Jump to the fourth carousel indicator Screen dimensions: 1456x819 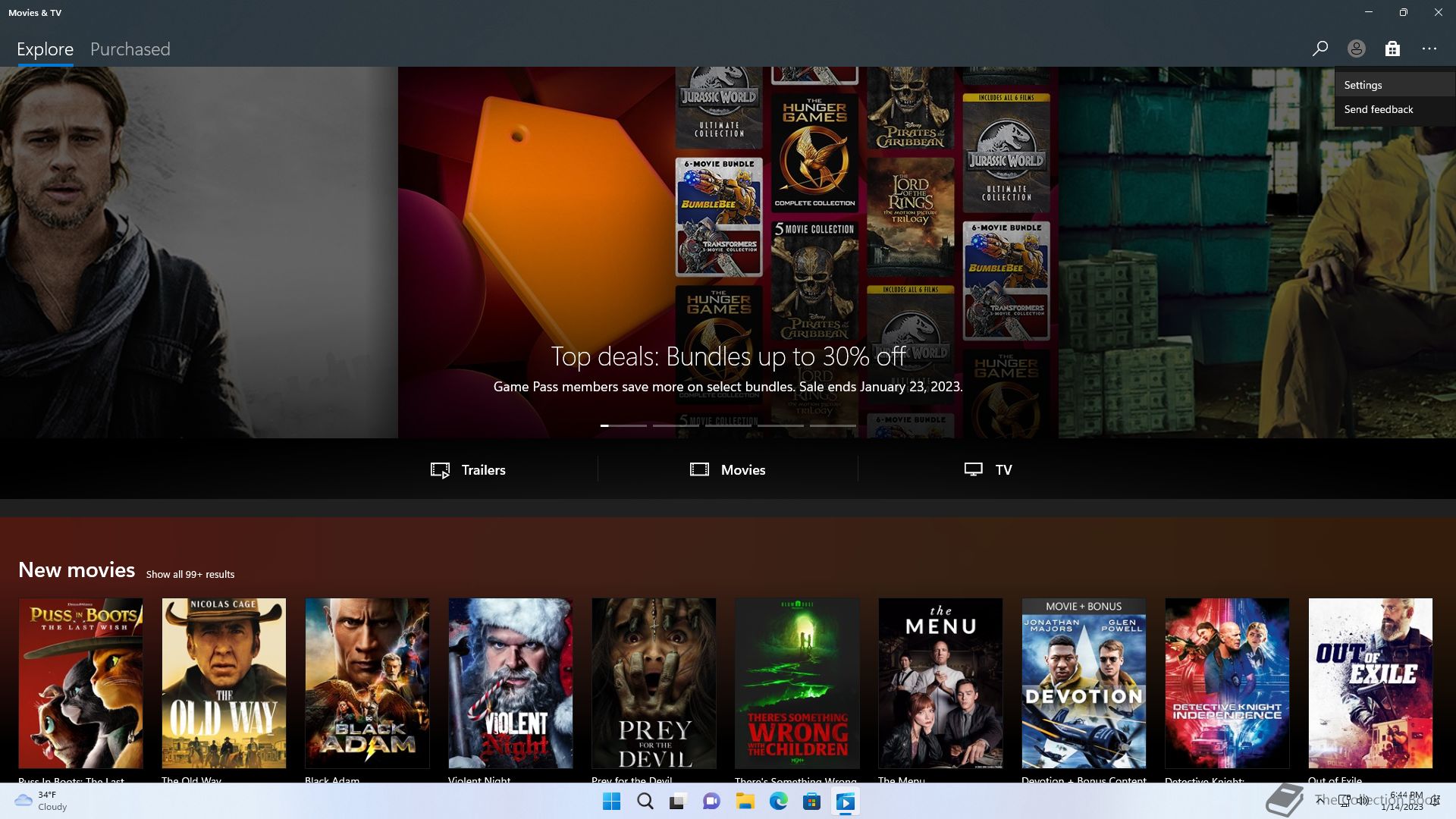(780, 425)
